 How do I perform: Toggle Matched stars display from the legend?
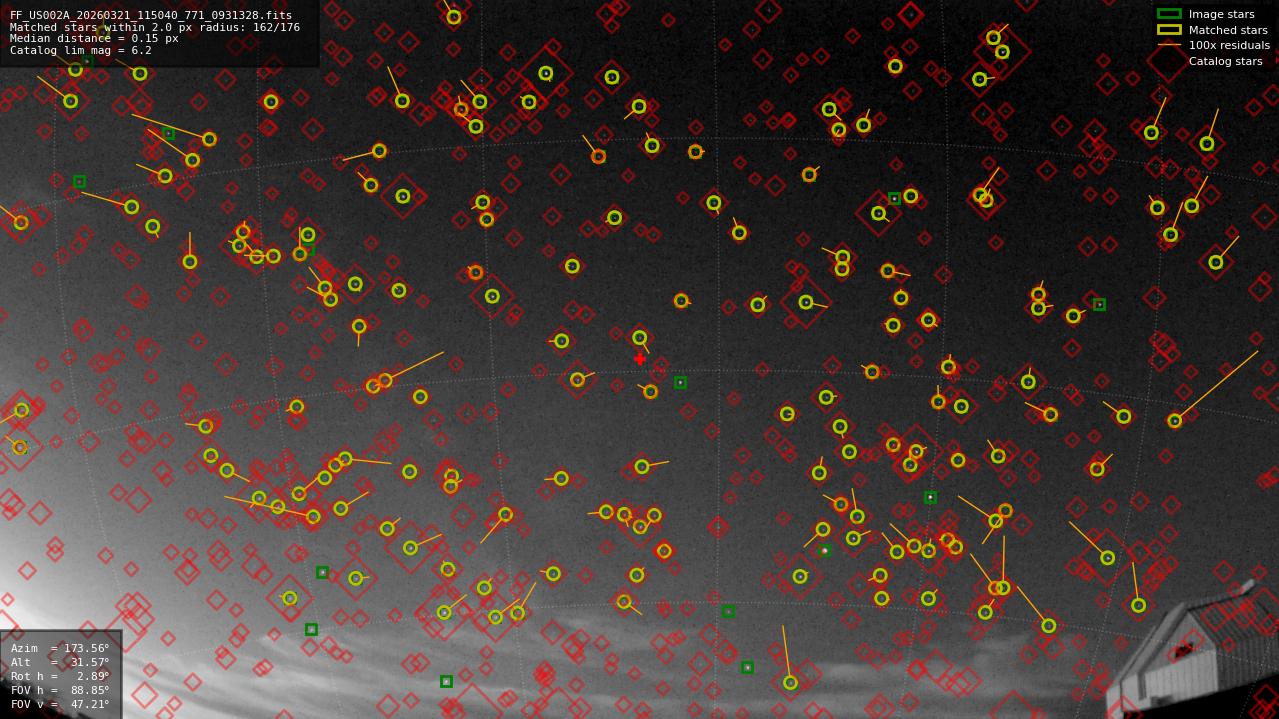click(x=1230, y=30)
